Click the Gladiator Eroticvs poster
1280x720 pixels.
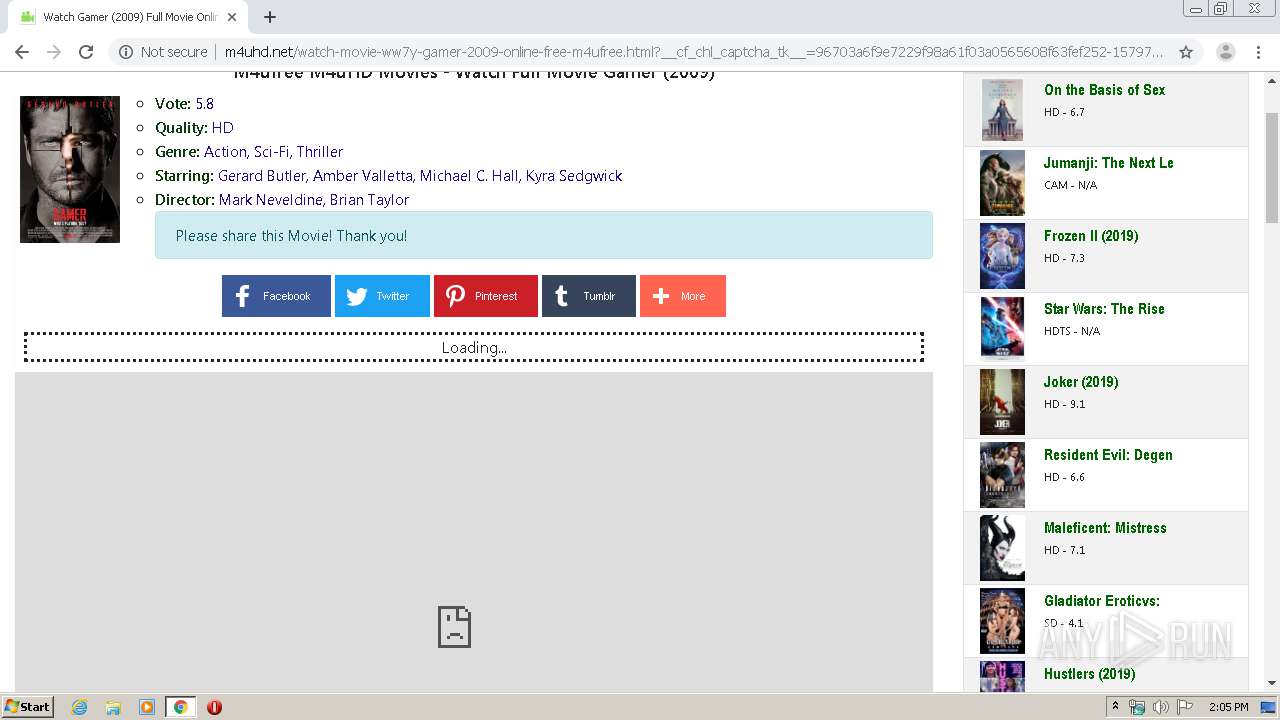click(1002, 621)
